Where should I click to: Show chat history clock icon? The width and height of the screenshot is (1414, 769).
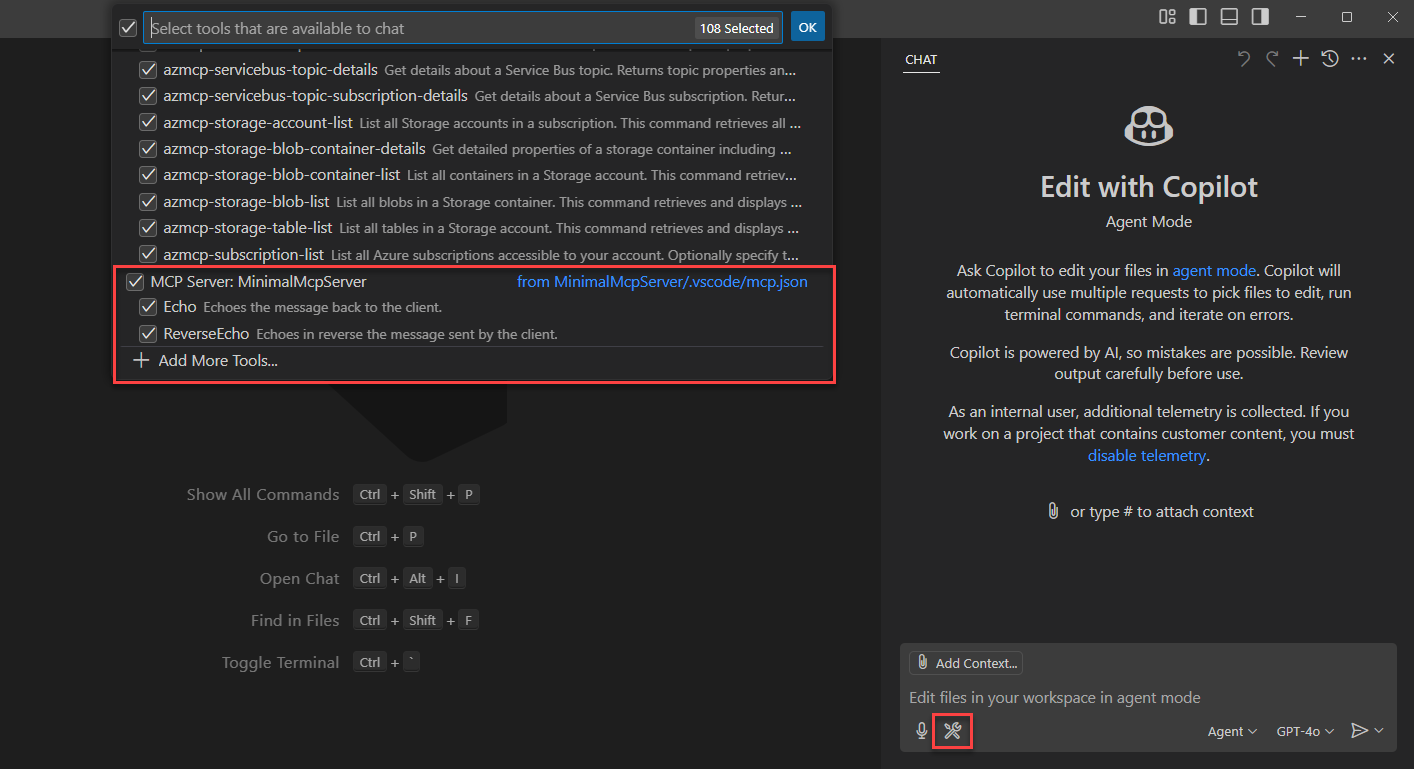(1329, 59)
